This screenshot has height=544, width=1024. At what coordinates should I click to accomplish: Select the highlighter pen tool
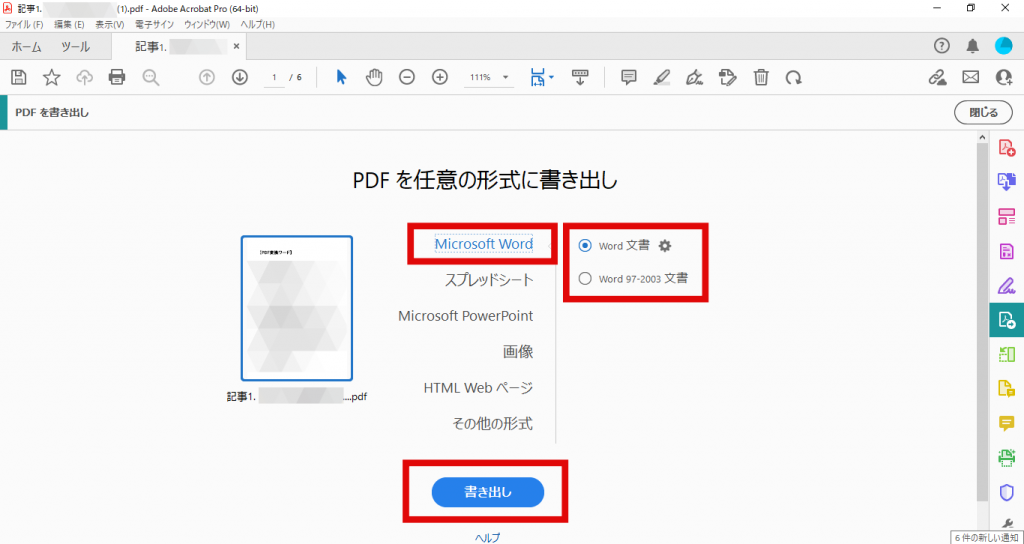coord(662,77)
